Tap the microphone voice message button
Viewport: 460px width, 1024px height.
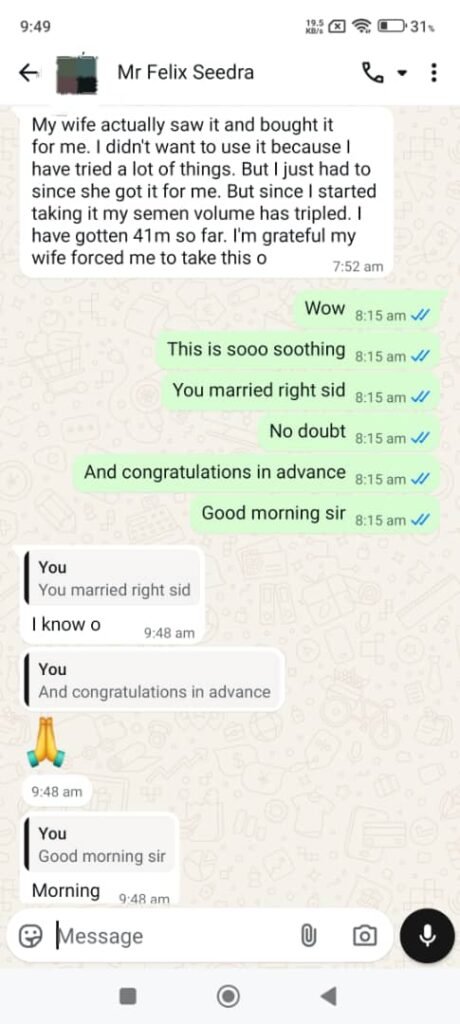coord(427,936)
